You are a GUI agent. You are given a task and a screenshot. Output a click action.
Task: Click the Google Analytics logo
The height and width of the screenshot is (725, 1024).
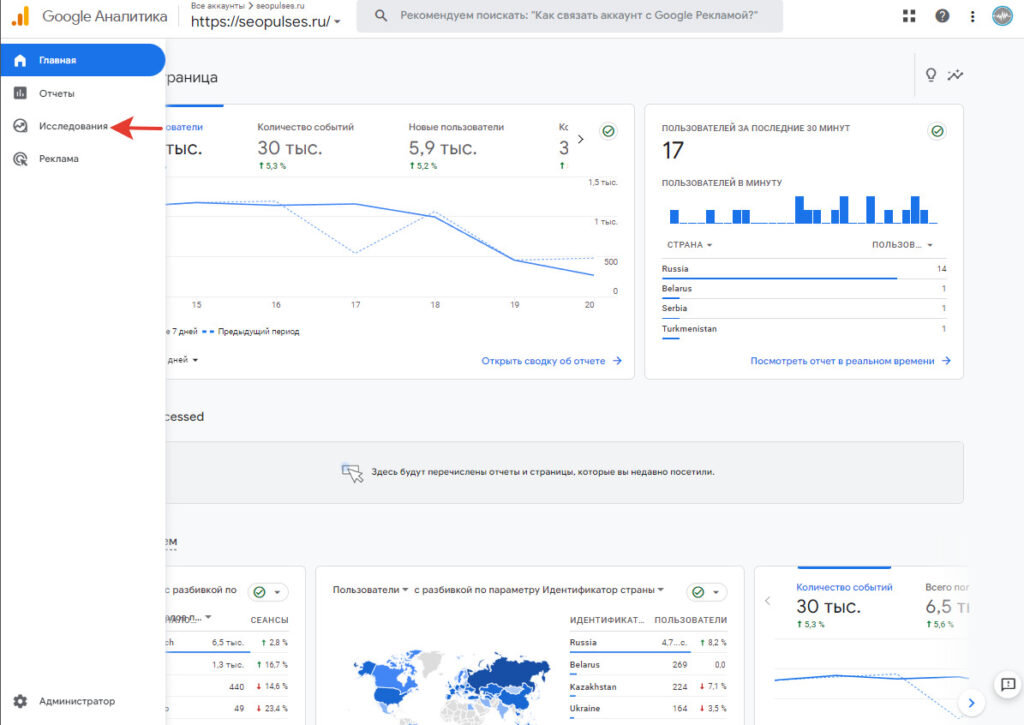point(90,16)
